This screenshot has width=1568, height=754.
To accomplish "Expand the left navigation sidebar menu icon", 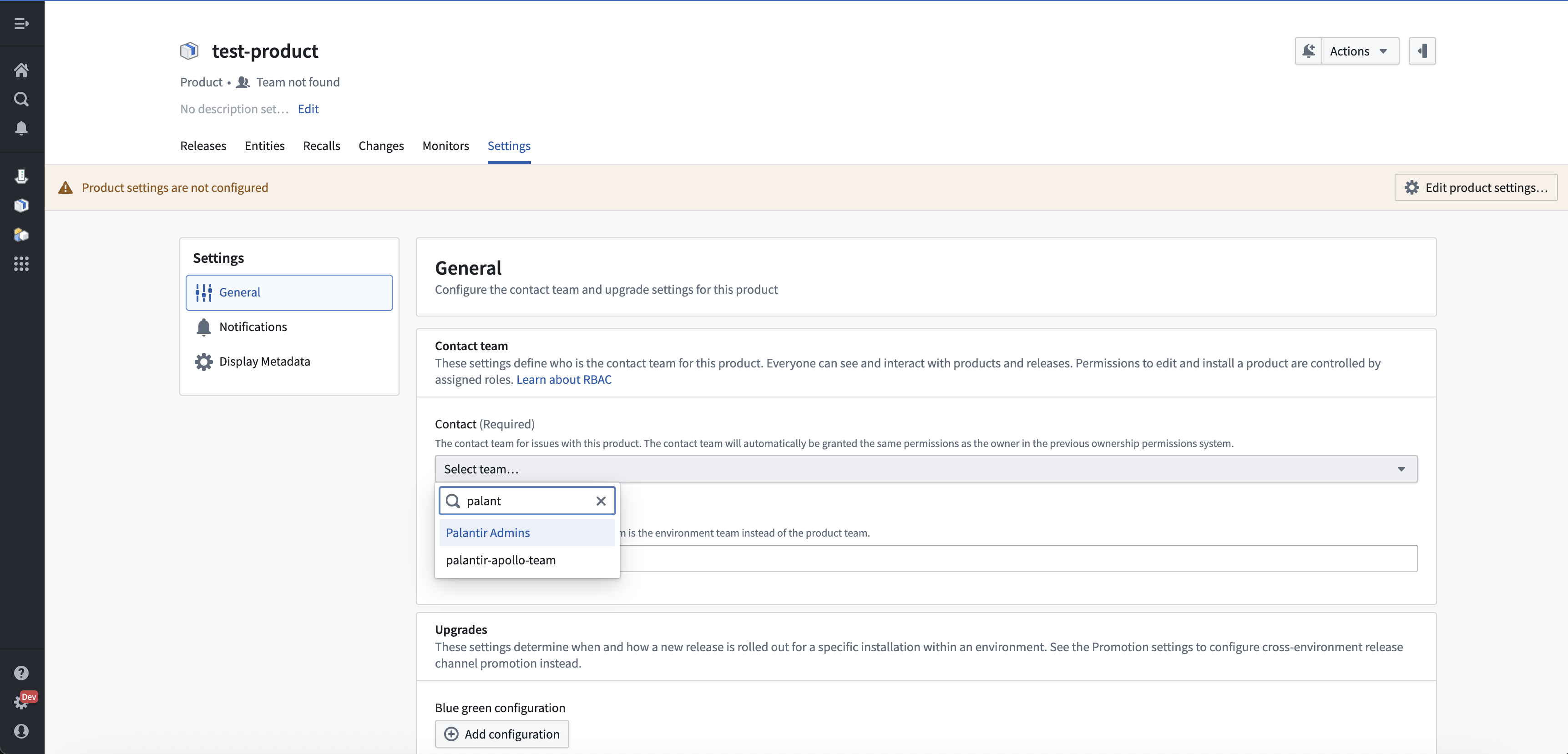I will pos(21,24).
